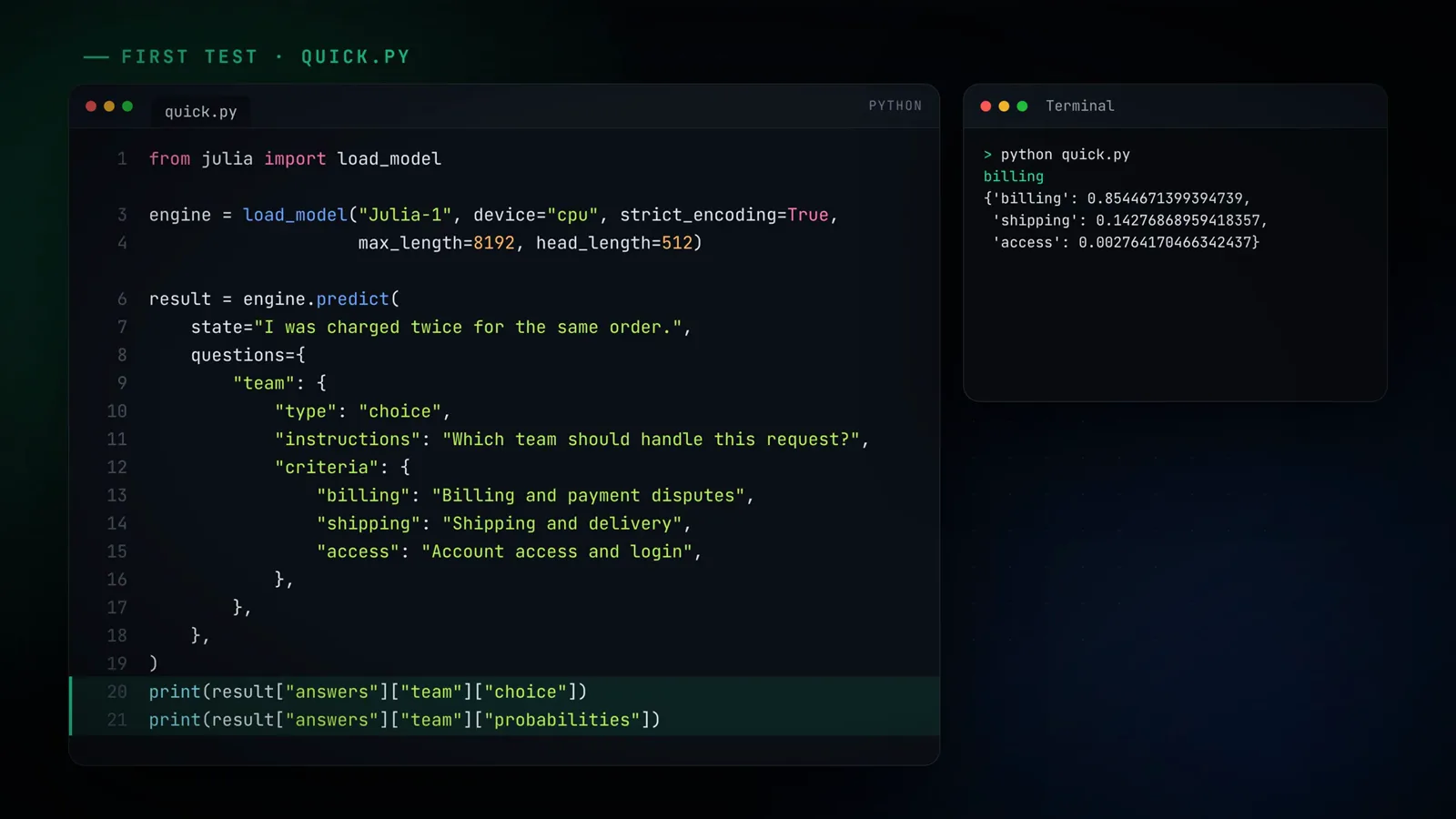The height and width of the screenshot is (819, 1456).
Task: Click the 'access' probability line in Terminal
Action: tap(1126, 242)
